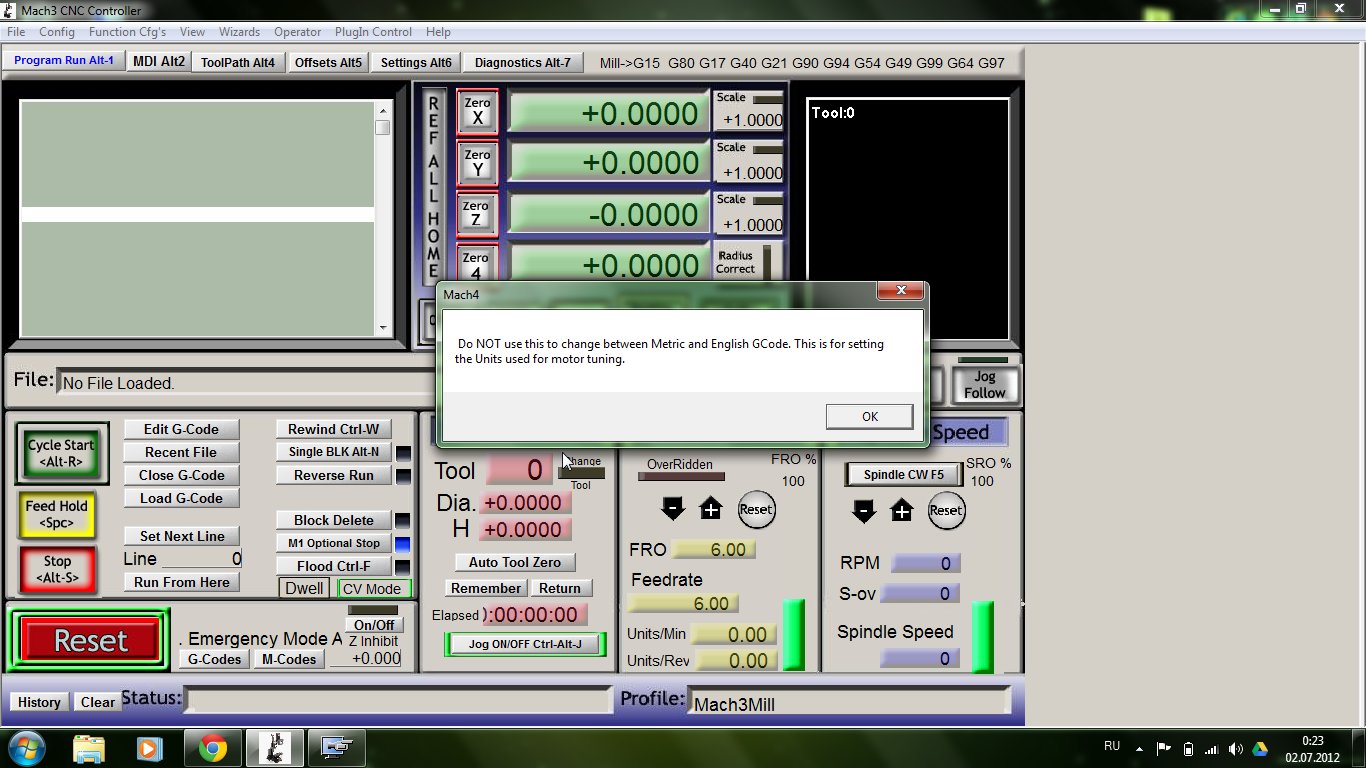Increase spindle override with plus arrow
The height and width of the screenshot is (768, 1366).
click(902, 511)
